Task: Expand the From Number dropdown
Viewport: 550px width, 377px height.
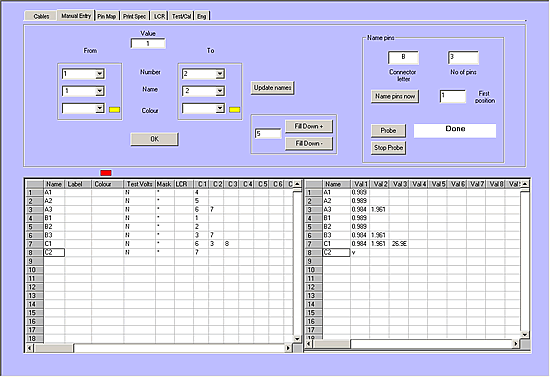Action: coord(100,74)
